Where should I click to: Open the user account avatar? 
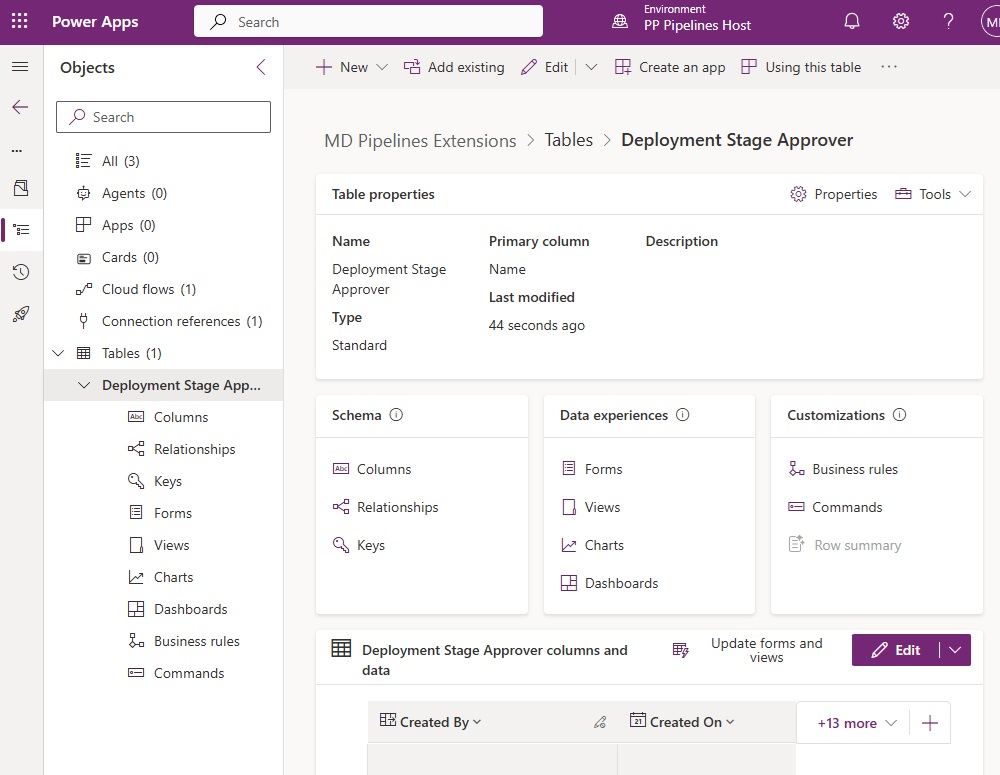click(990, 22)
